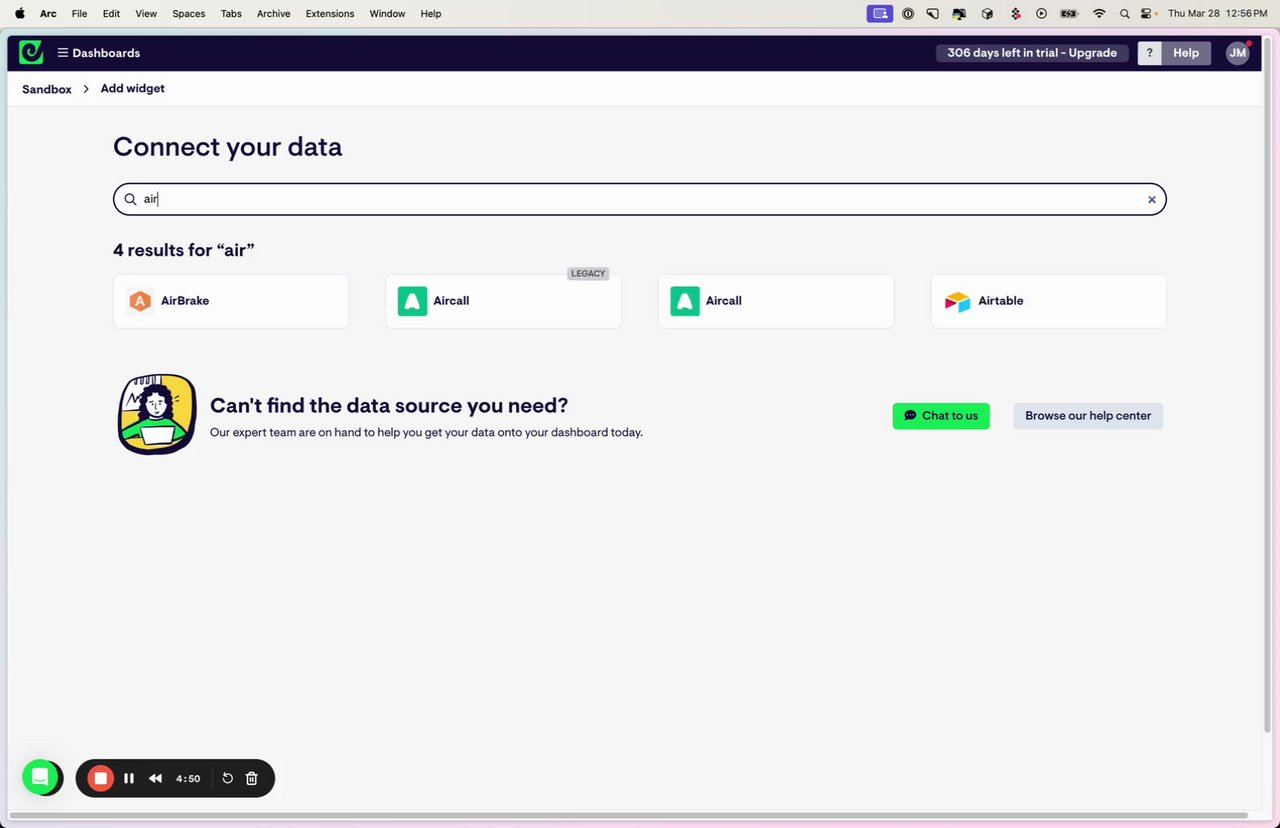Open the JM user avatar menu
Viewport: 1280px width, 828px height.
[1238, 53]
